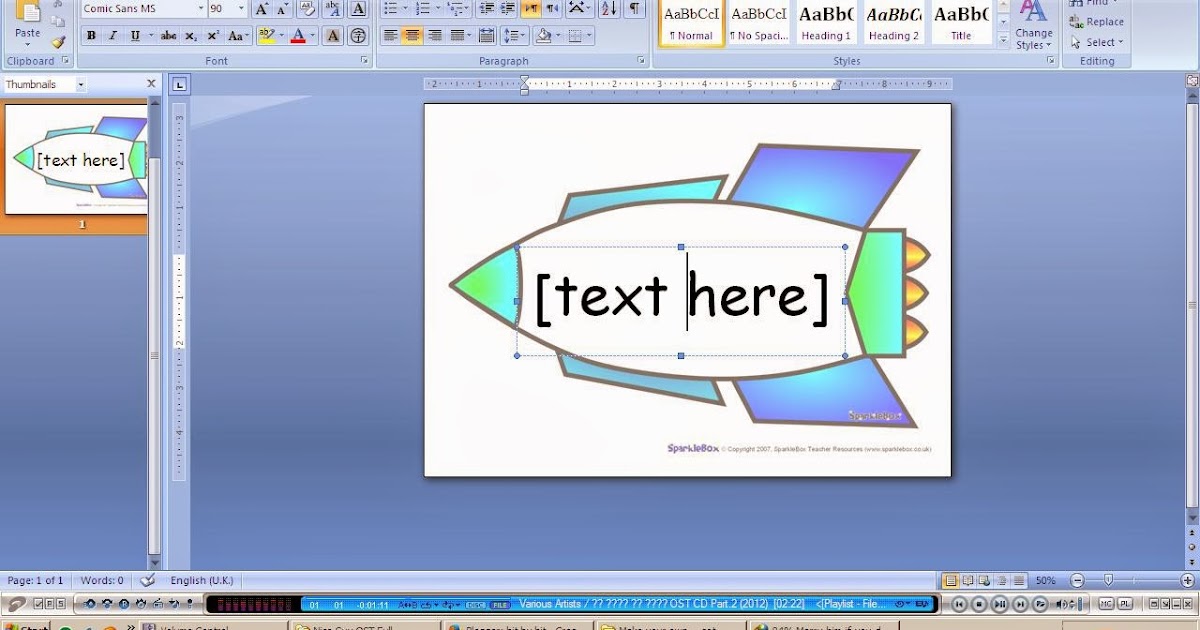Screen dimensions: 1200x630
Task: Click the Character Shading icon
Action: 333,36
